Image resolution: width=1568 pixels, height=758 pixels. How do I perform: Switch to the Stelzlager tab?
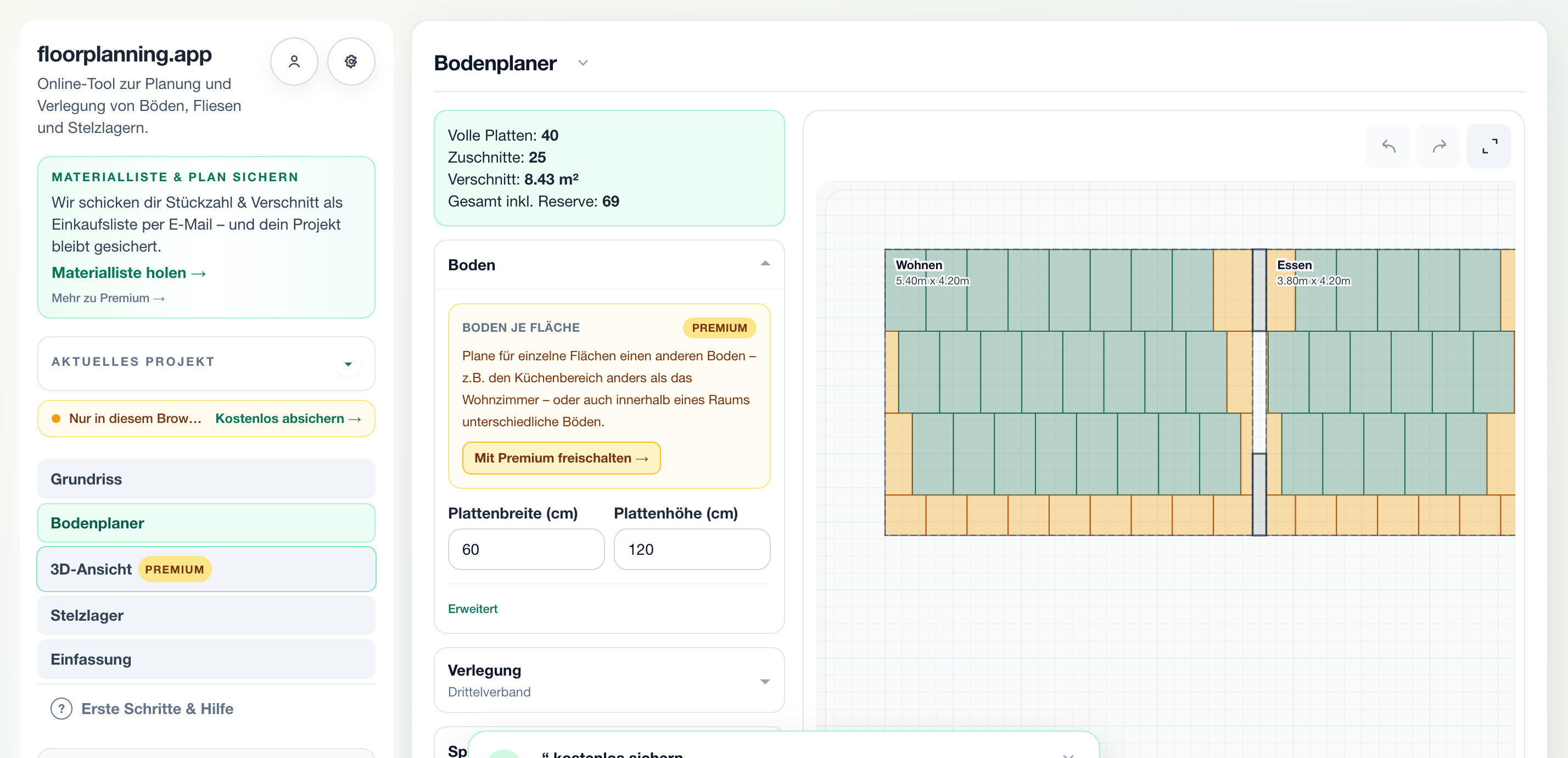pyautogui.click(x=206, y=616)
